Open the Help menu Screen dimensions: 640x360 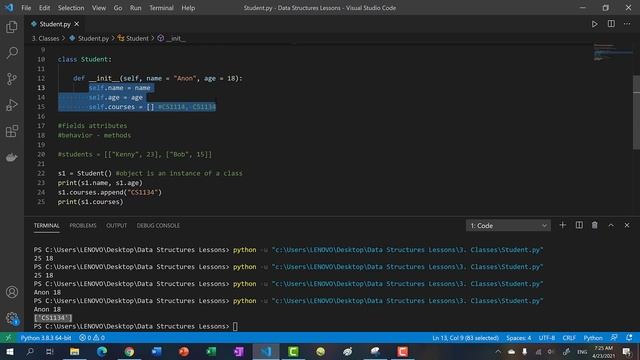188,8
